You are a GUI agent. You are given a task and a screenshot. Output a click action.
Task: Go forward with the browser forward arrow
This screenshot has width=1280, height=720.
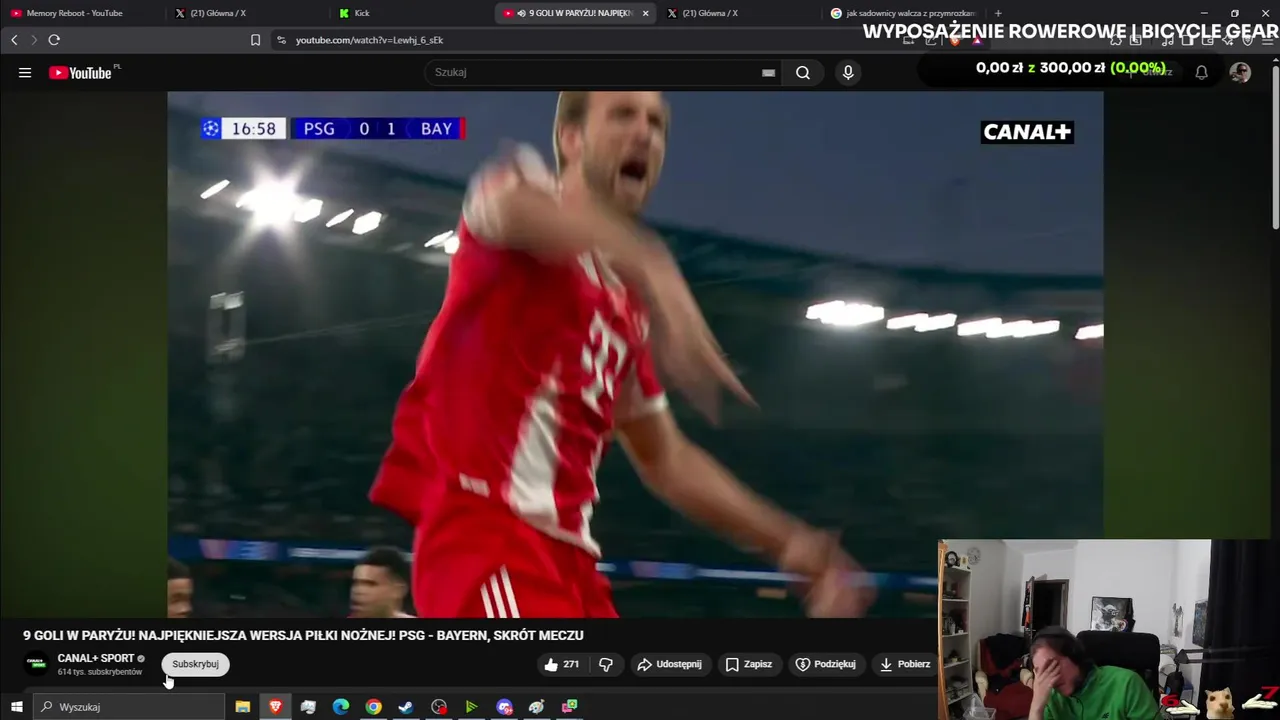click(x=33, y=40)
